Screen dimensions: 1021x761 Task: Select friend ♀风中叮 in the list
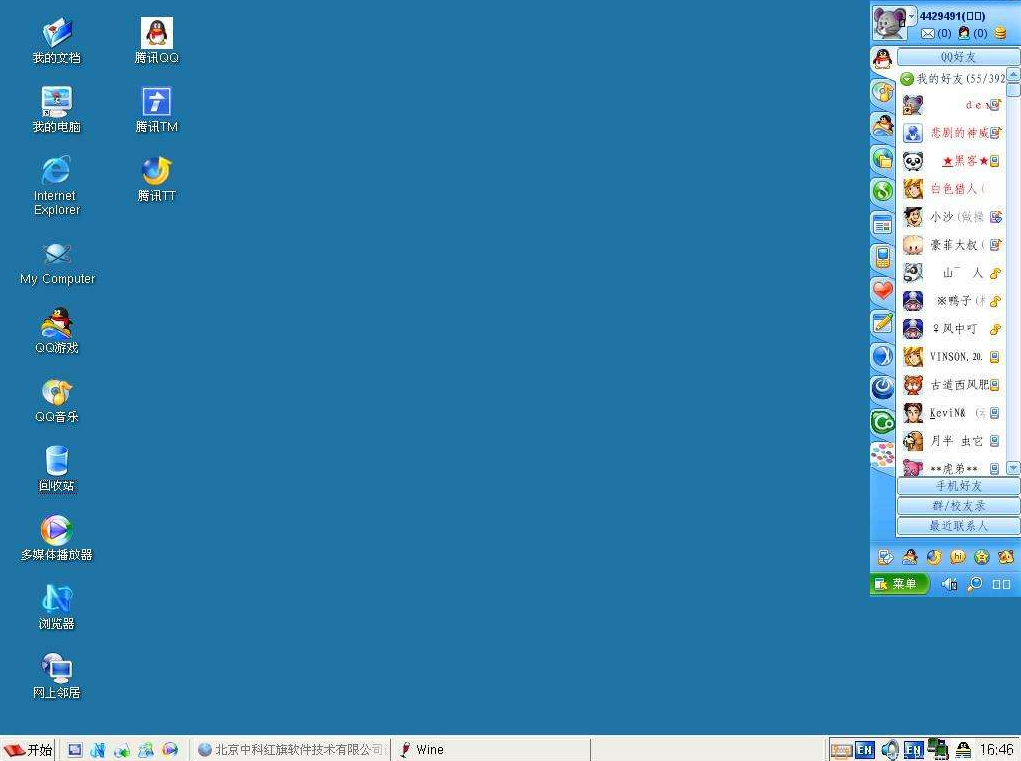point(952,329)
